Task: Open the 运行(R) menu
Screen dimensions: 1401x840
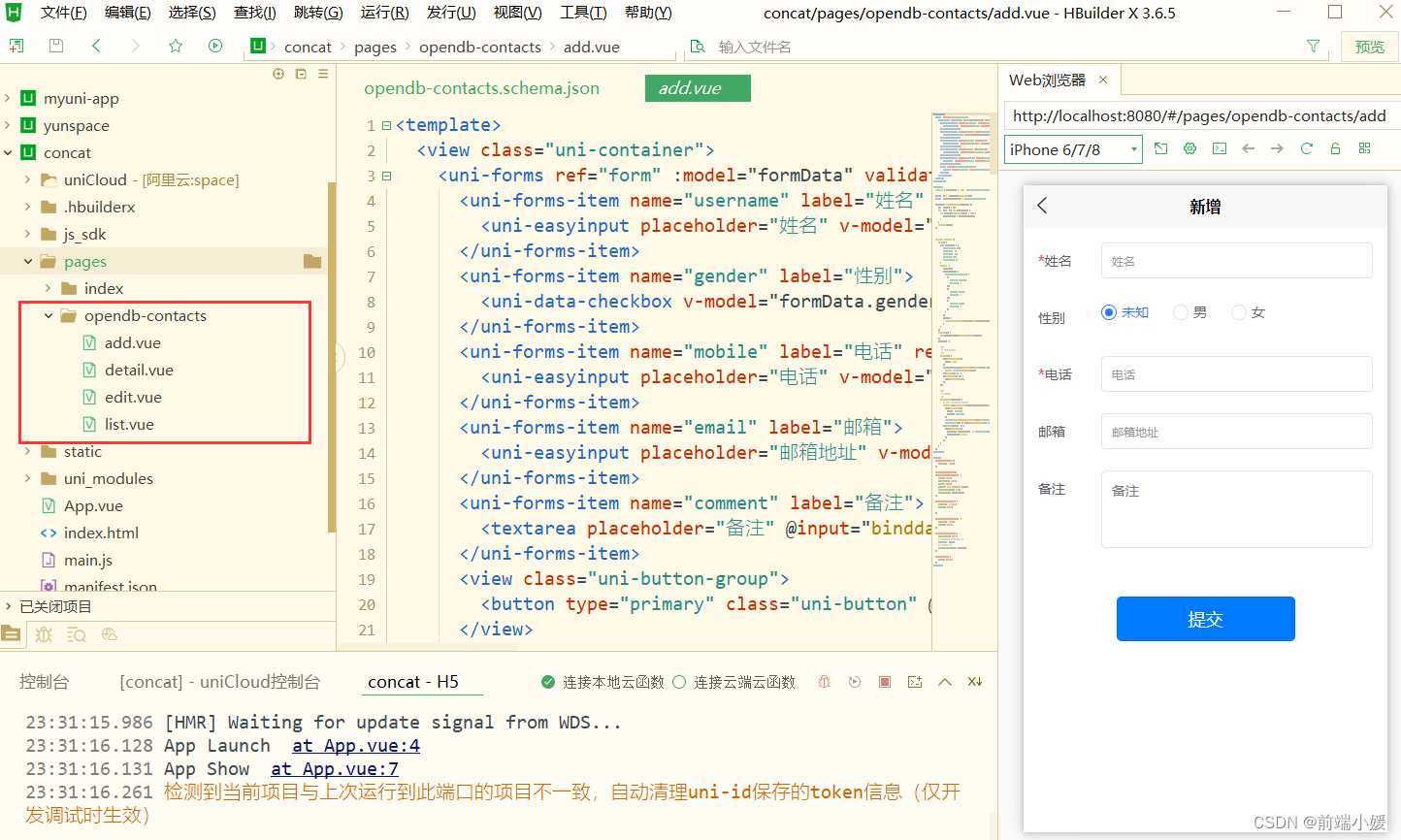Action: tap(383, 13)
